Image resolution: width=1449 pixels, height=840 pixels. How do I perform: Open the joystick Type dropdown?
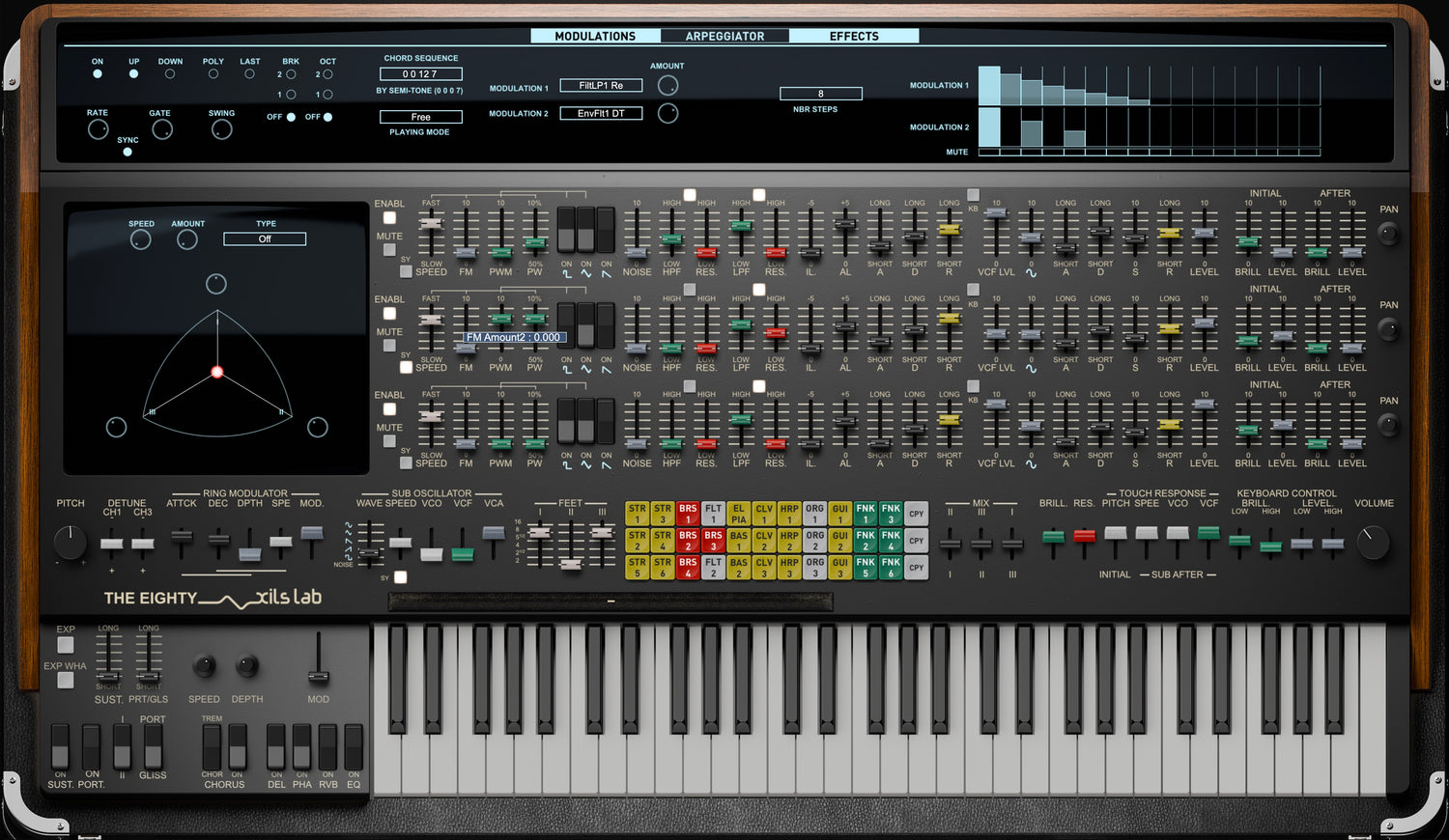tap(265, 238)
